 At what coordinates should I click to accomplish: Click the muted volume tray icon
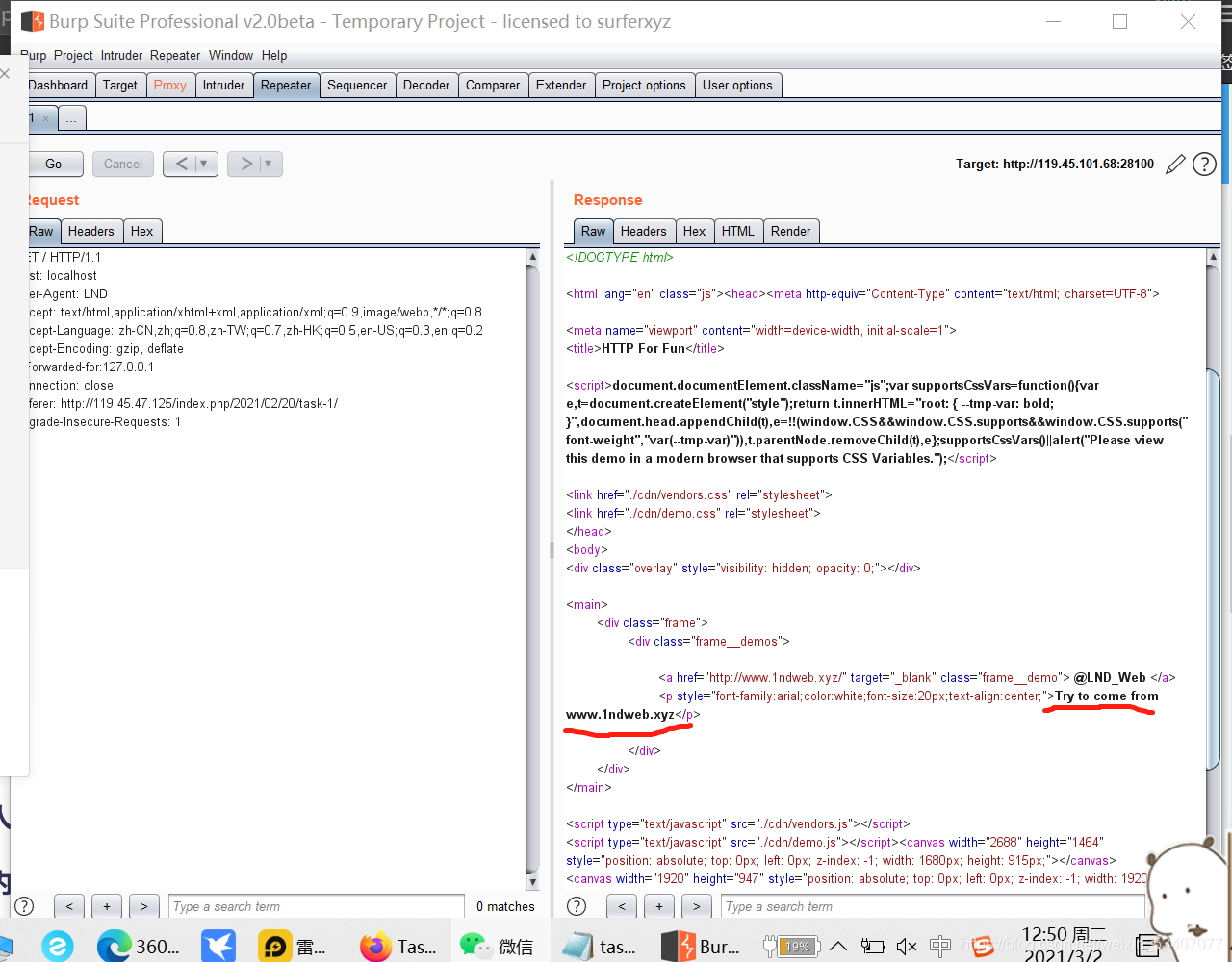(x=907, y=947)
